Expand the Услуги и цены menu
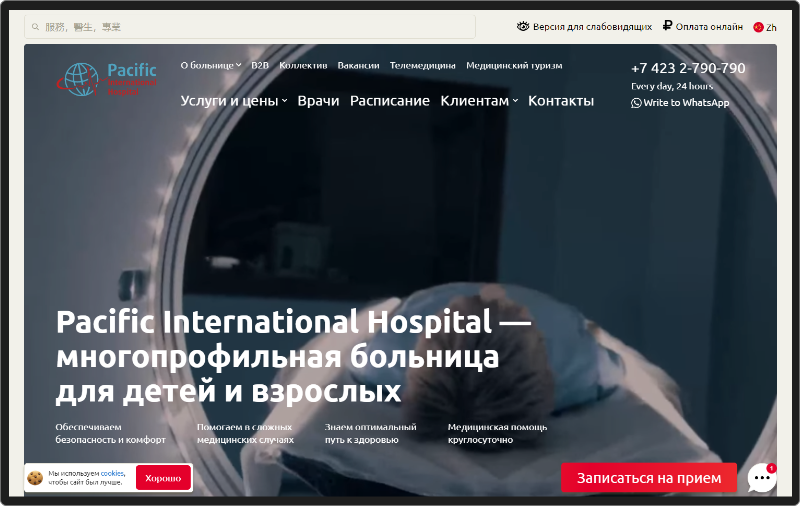Viewport: 800px width, 506px height. point(234,101)
